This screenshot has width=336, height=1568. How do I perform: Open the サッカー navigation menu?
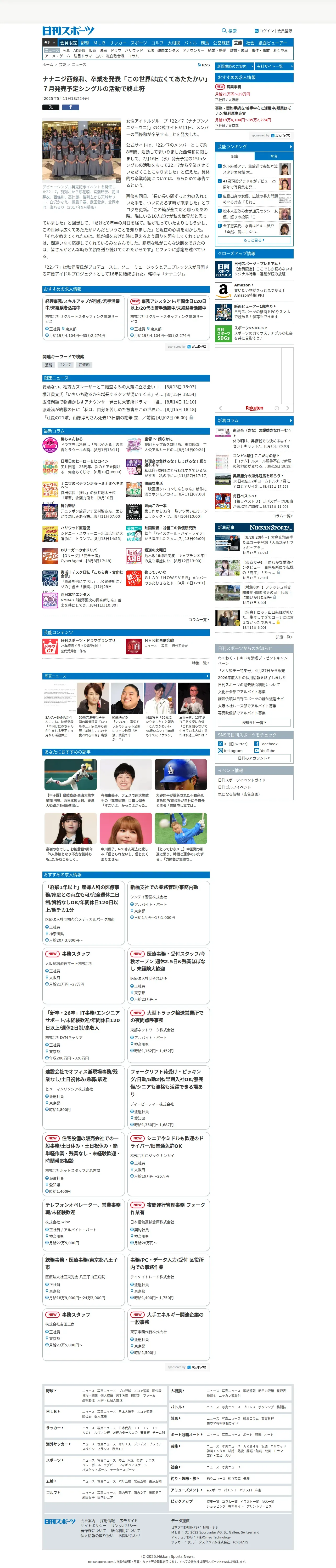[x=118, y=43]
